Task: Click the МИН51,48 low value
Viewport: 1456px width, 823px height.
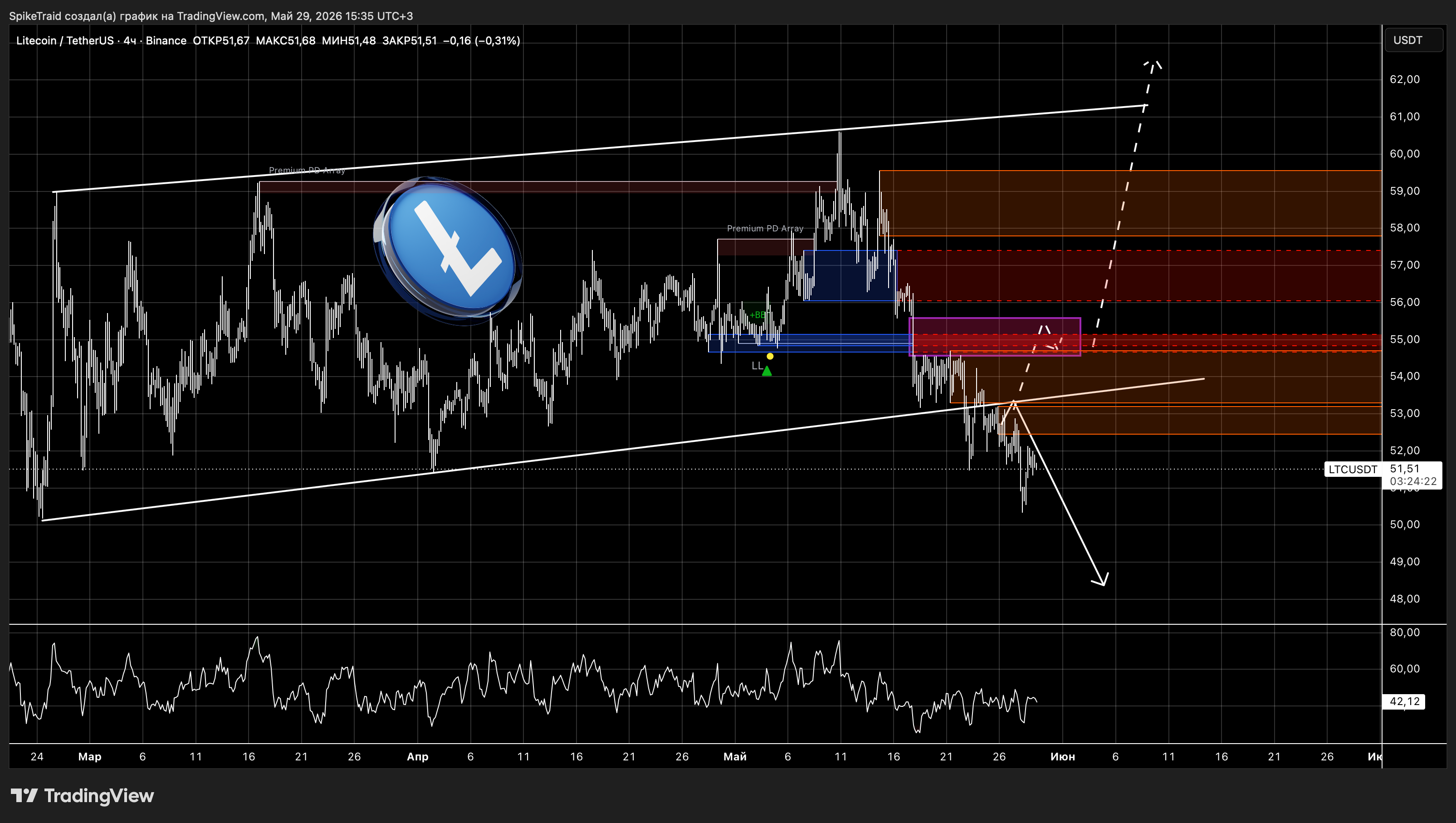Action: tap(349, 41)
